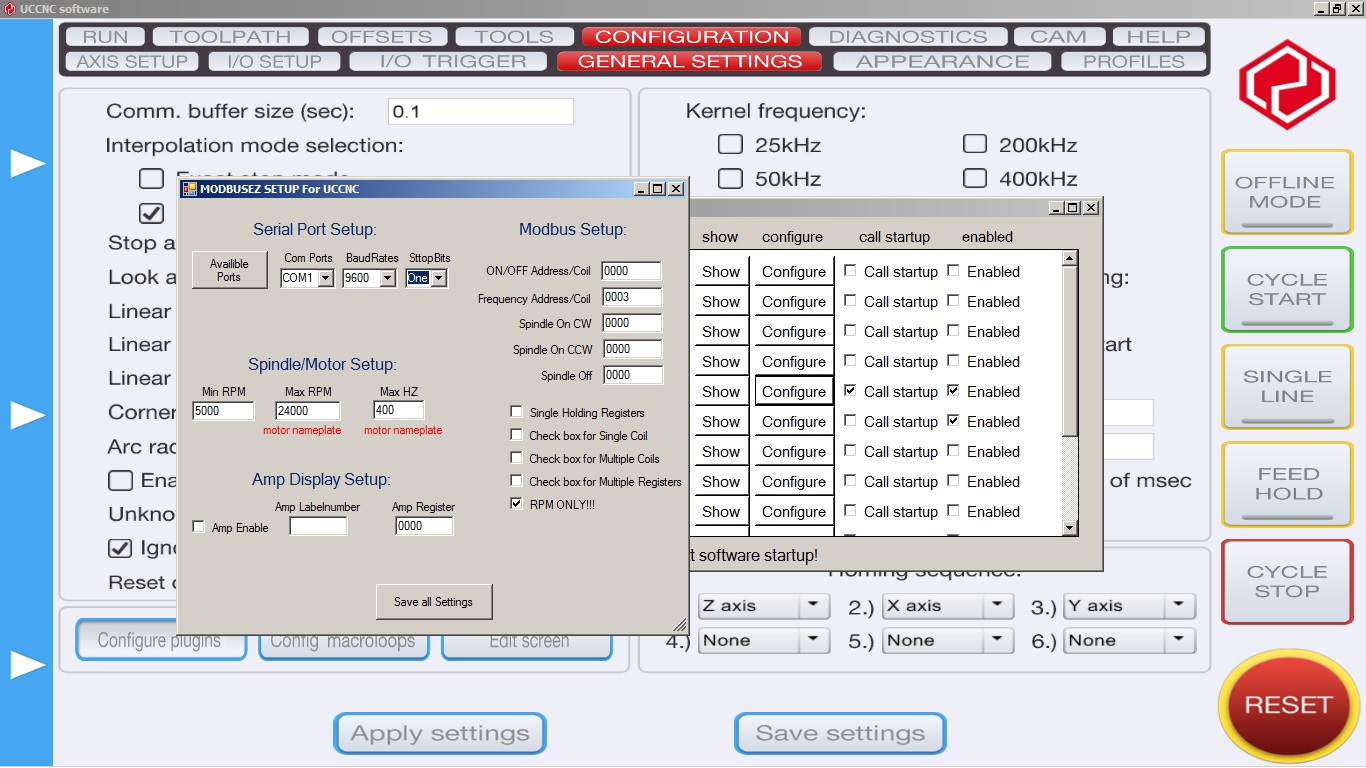Screen dimensions: 1366x768
Task: Open the PROFILES sub-tab
Action: click(x=1133, y=61)
